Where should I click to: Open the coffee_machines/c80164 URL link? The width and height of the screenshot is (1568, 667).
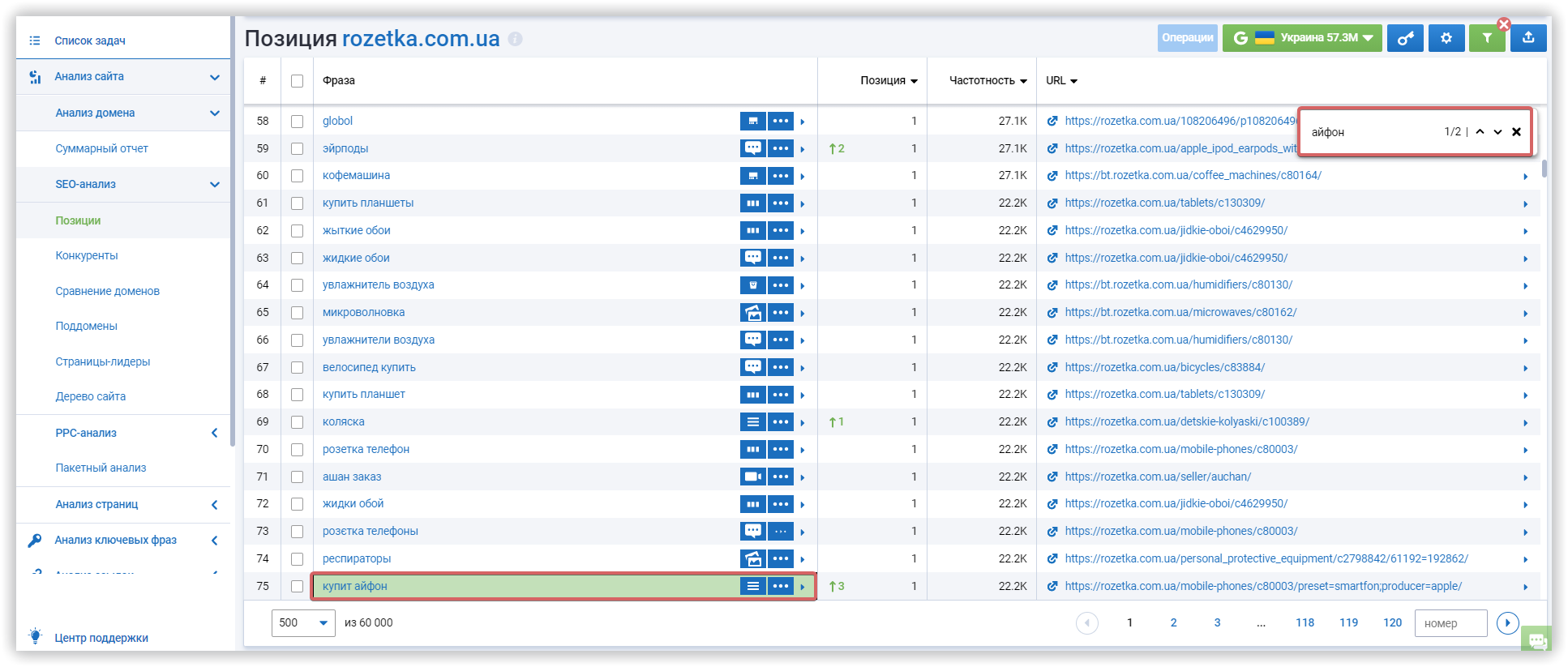coord(1193,176)
